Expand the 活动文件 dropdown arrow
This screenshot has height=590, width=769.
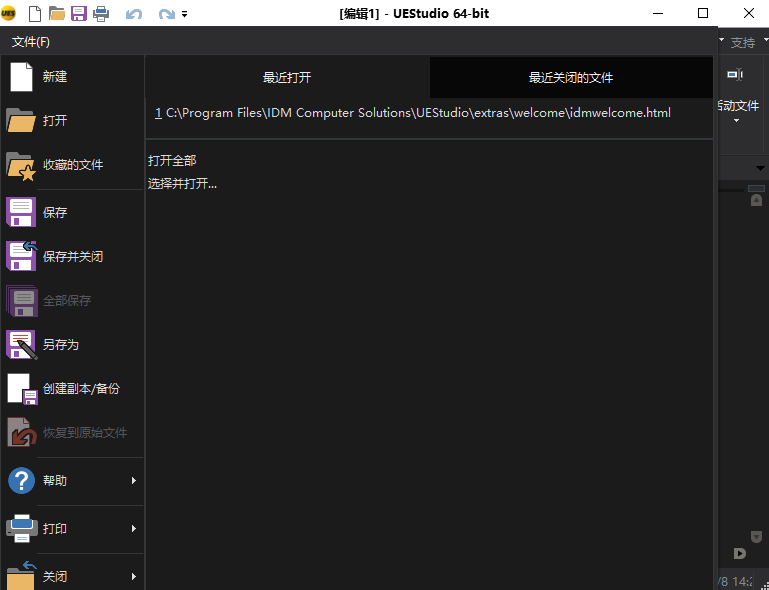736,121
